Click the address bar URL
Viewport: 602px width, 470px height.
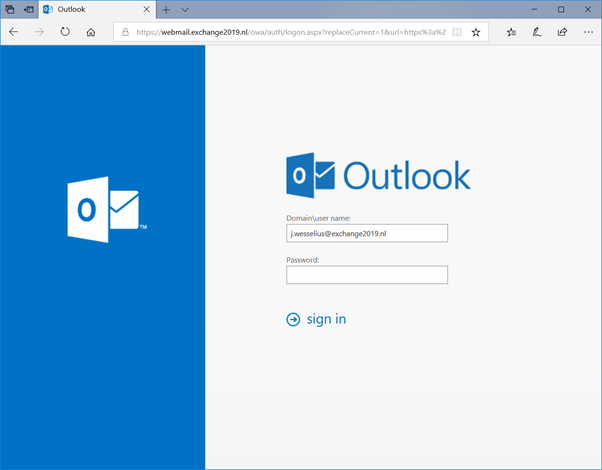pyautogui.click(x=290, y=32)
